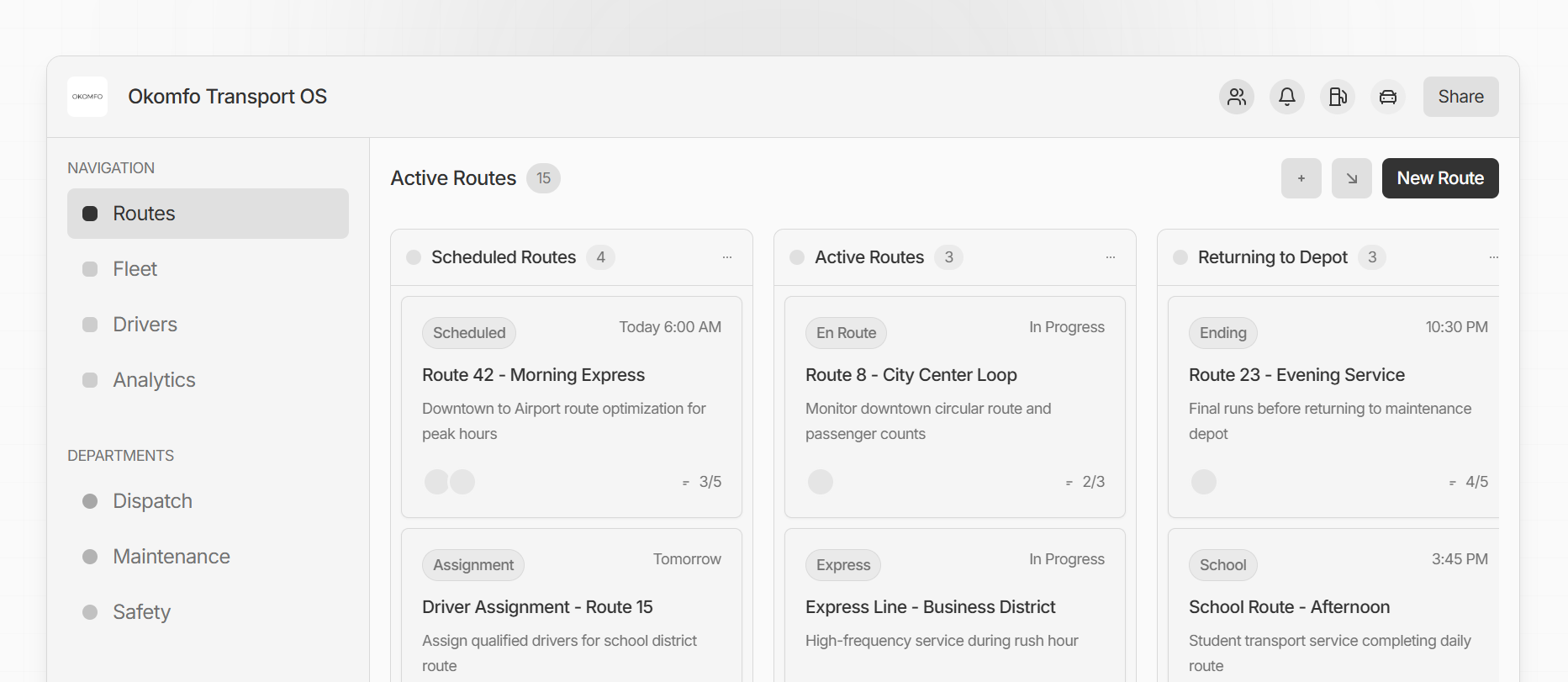Open Scheduled Routes column options menu
This screenshot has width=1568, height=682.
pos(727,257)
